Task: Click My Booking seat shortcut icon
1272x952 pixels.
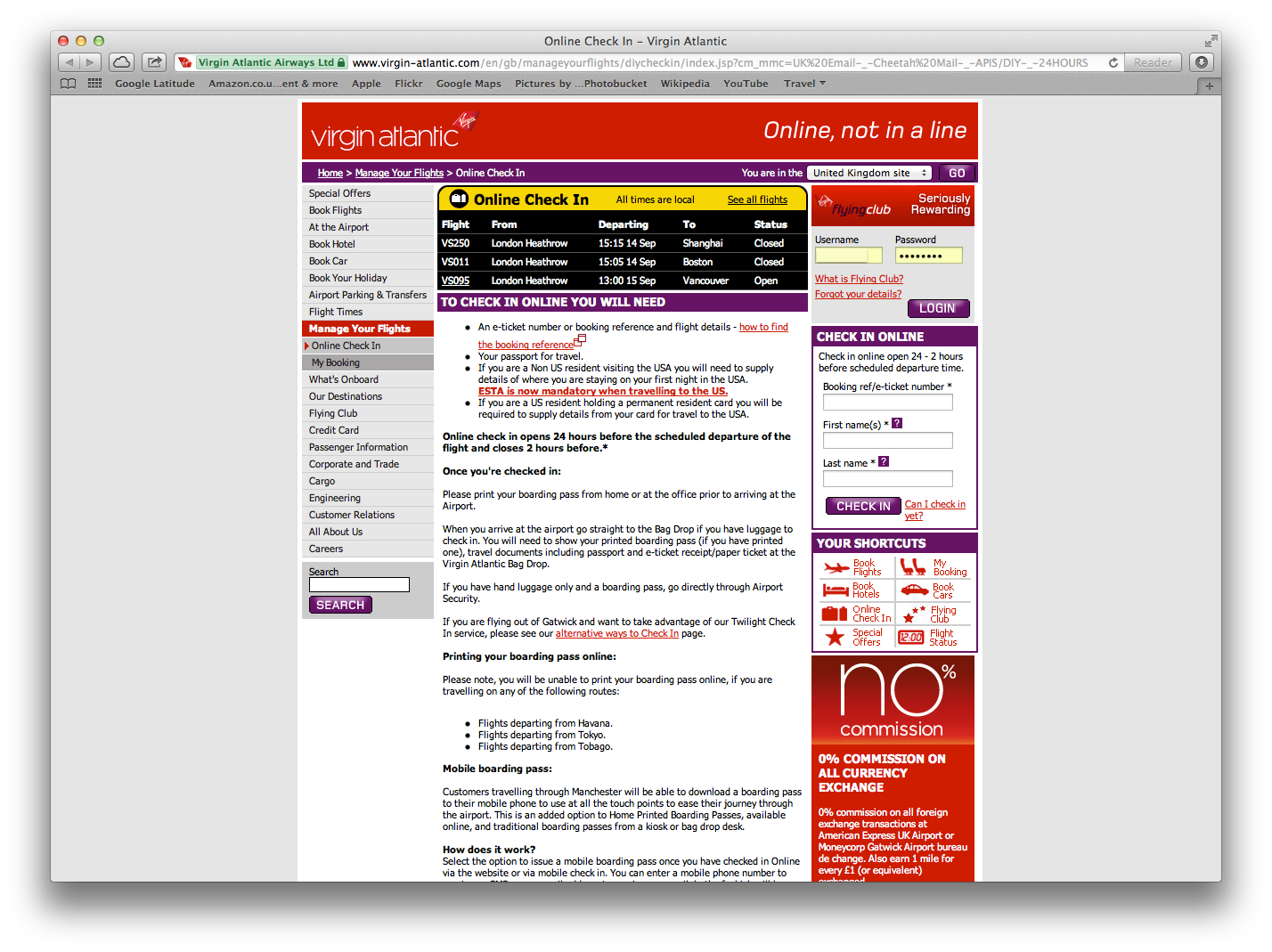Action: point(913,567)
